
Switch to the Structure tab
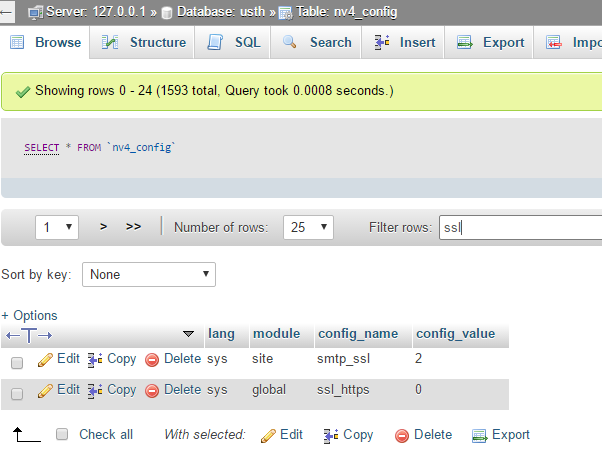tap(142, 42)
